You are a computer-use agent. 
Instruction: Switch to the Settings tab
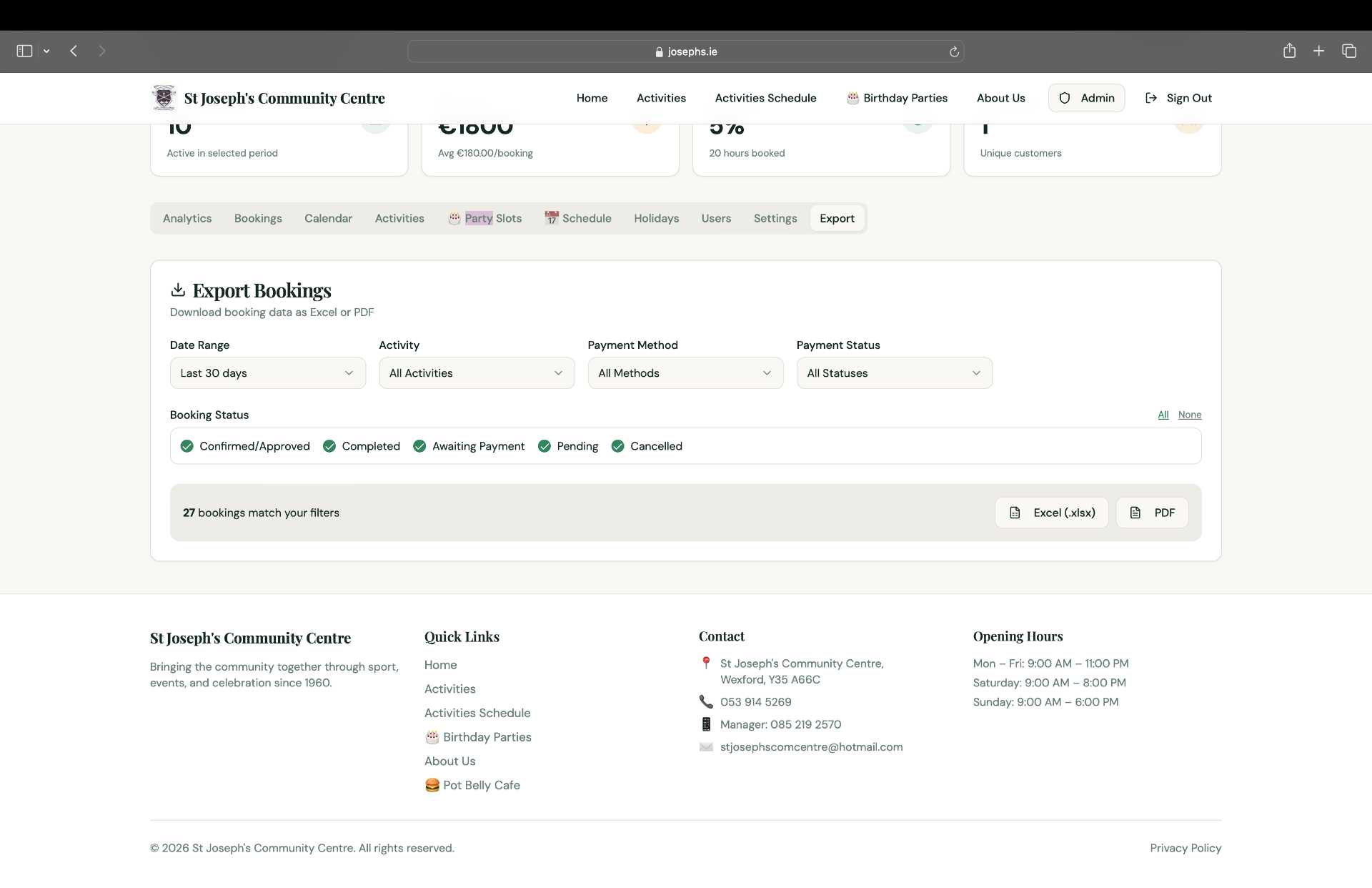click(x=775, y=218)
